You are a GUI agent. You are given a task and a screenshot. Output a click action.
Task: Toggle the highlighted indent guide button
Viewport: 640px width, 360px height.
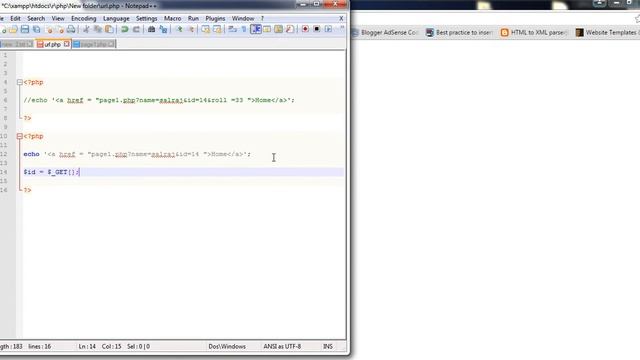point(256,29)
